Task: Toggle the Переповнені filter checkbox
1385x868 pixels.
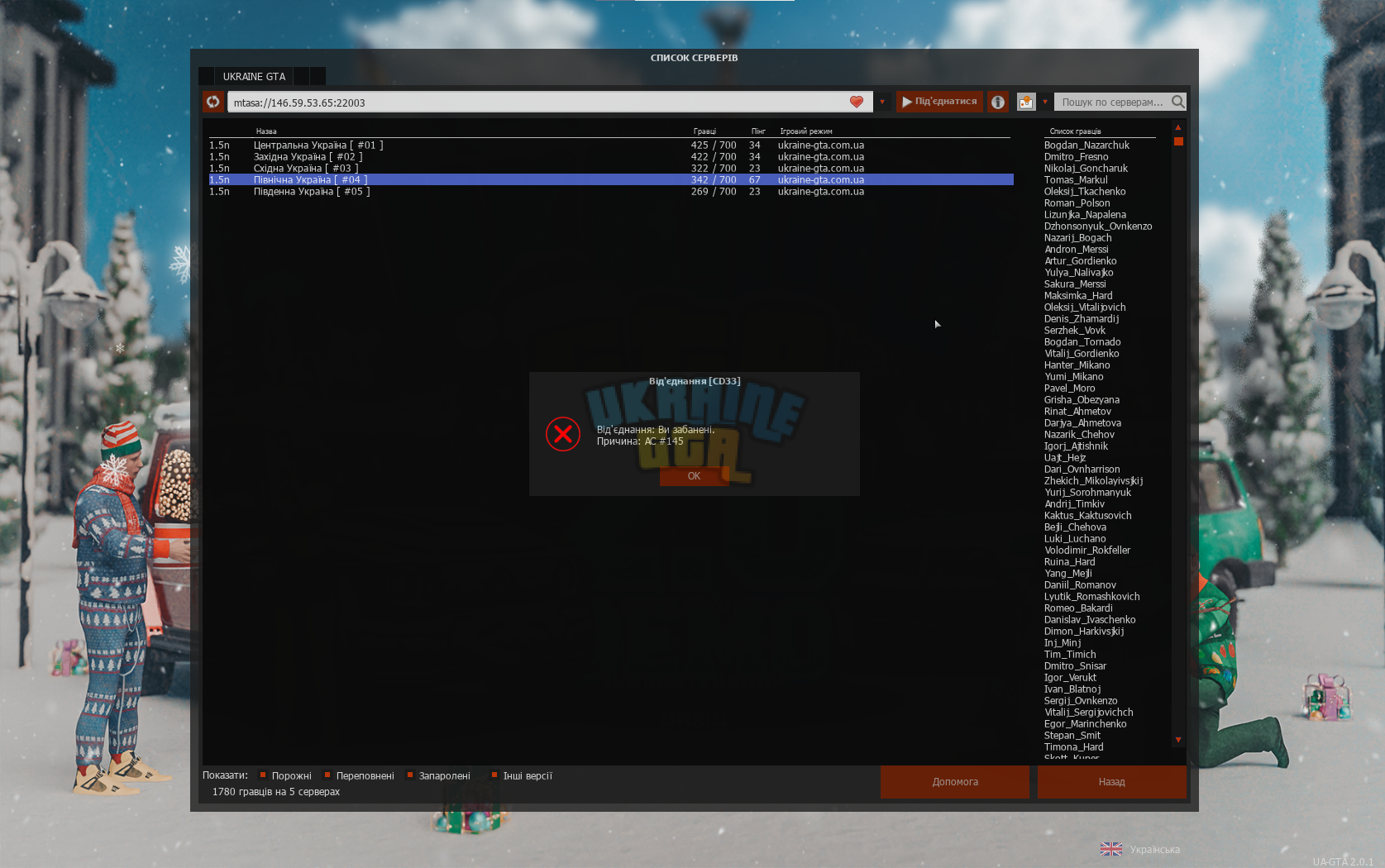Action: [327, 775]
